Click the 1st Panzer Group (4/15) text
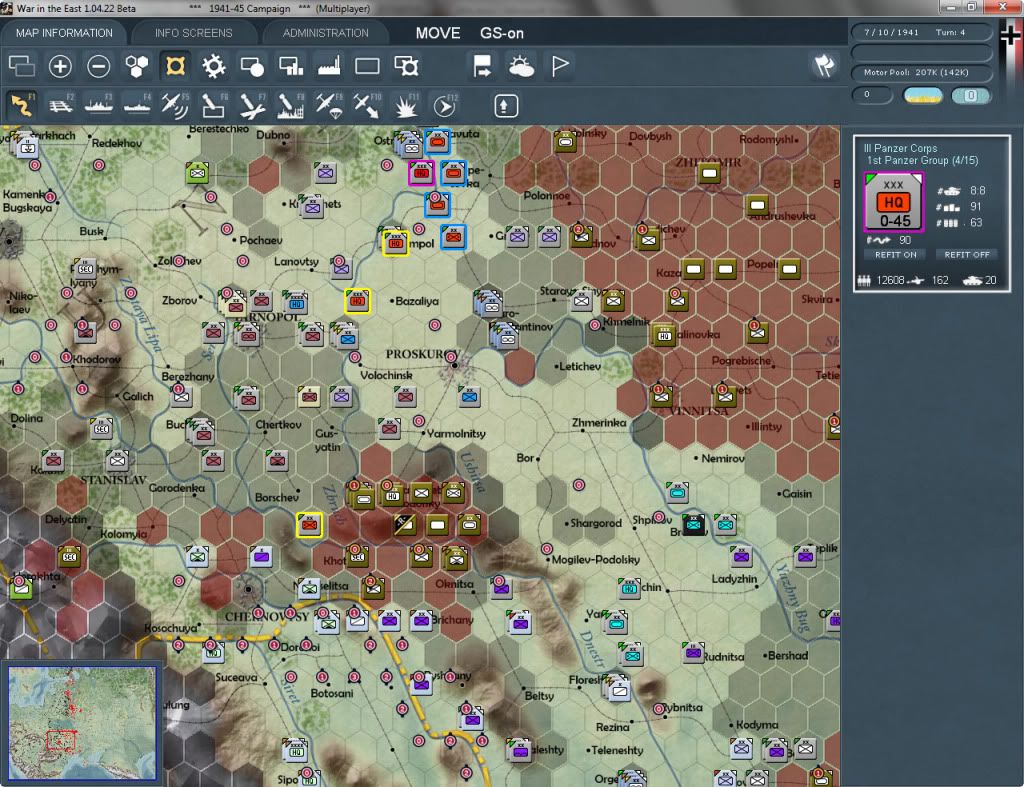The image size is (1024, 787). pos(922,161)
